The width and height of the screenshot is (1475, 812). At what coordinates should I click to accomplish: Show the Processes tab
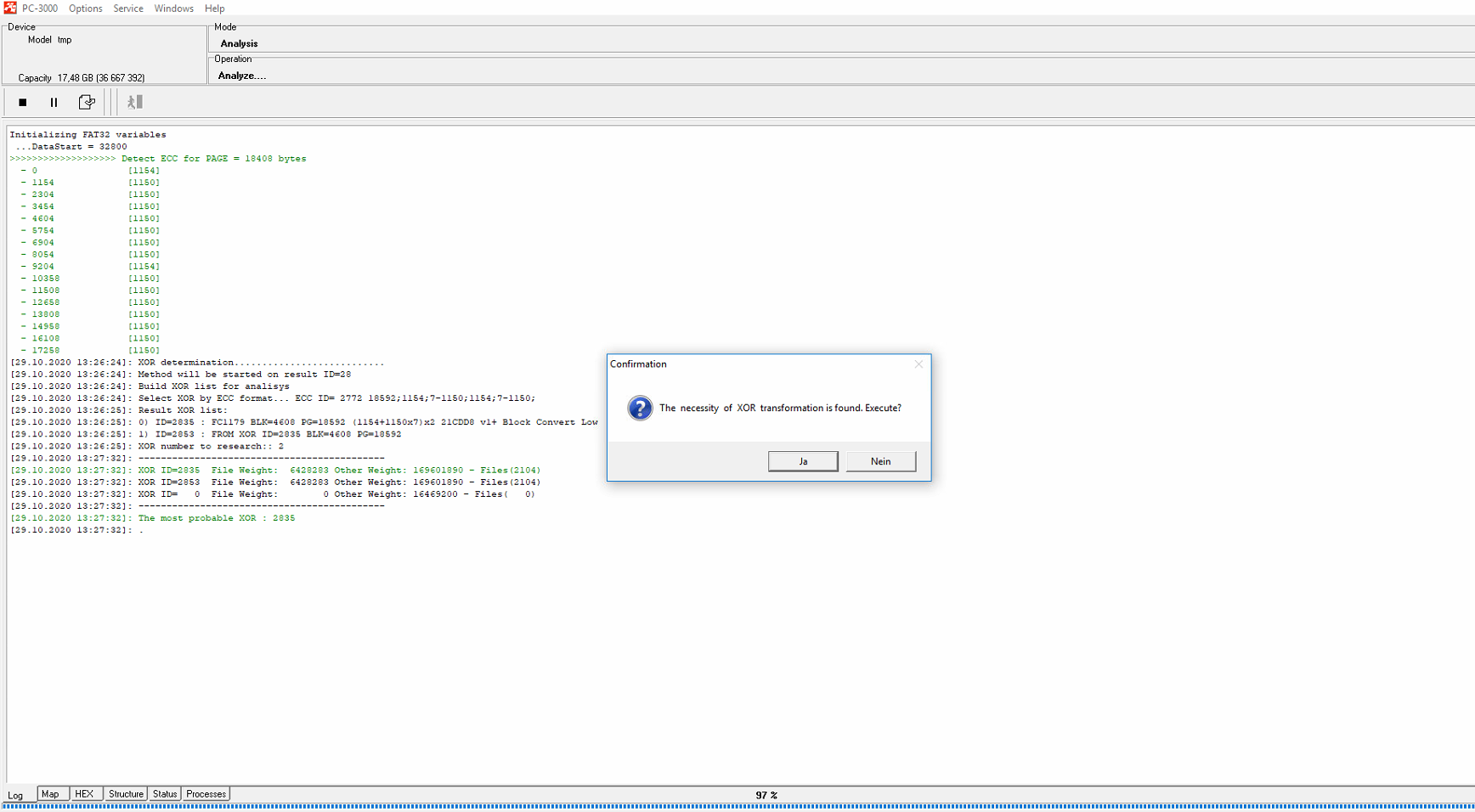[206, 794]
